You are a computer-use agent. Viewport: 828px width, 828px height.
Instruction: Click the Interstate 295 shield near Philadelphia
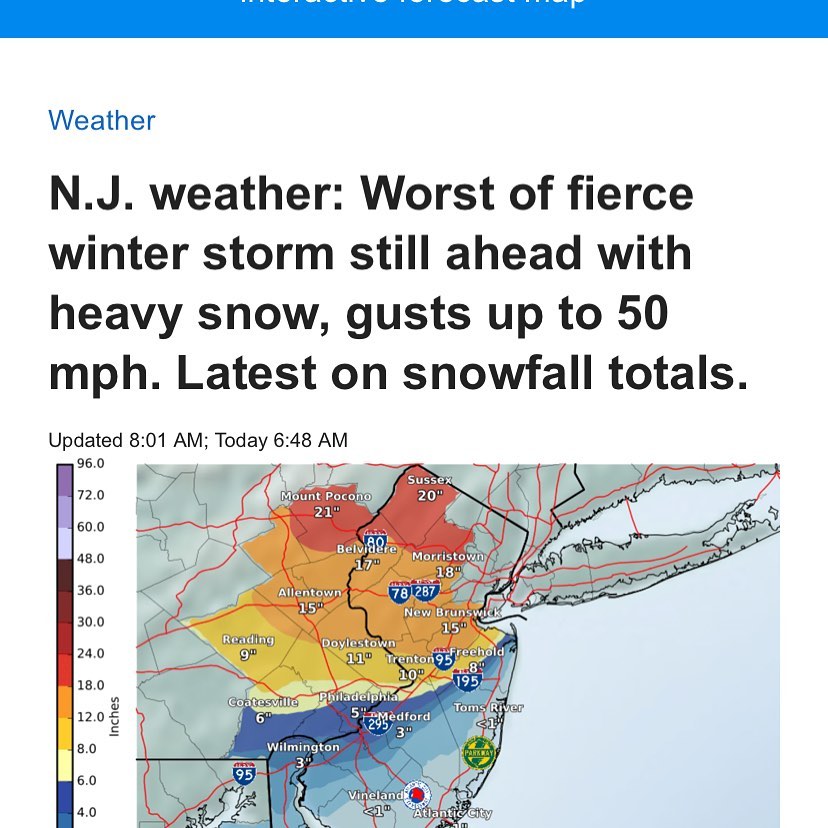click(x=376, y=723)
